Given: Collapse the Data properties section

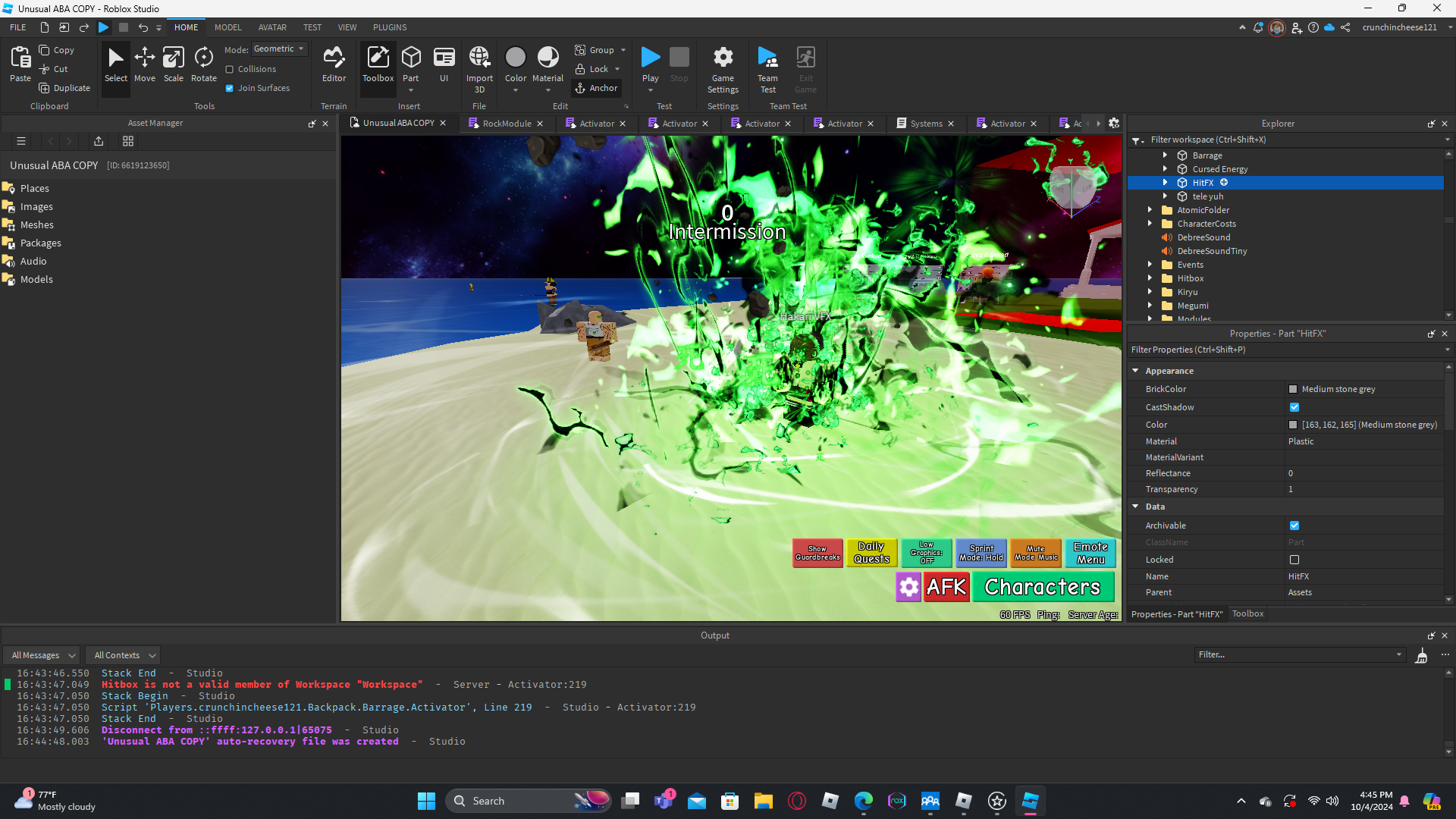Looking at the screenshot, I should coord(1135,507).
